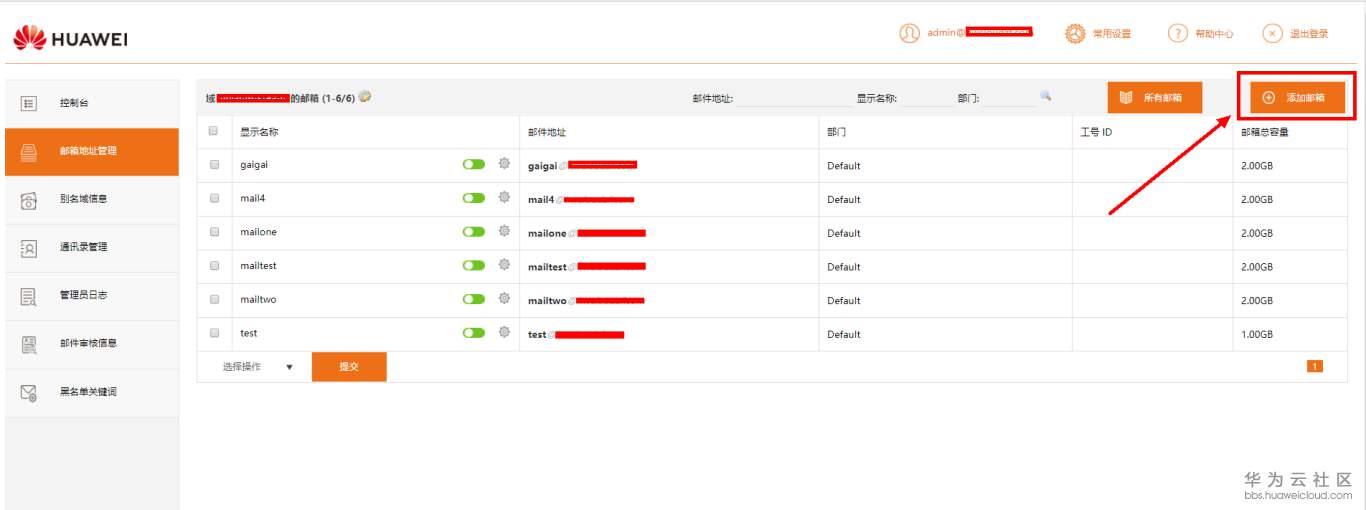
Task: Click the 所有邮箱 all mailboxes button
Action: coord(1154,98)
